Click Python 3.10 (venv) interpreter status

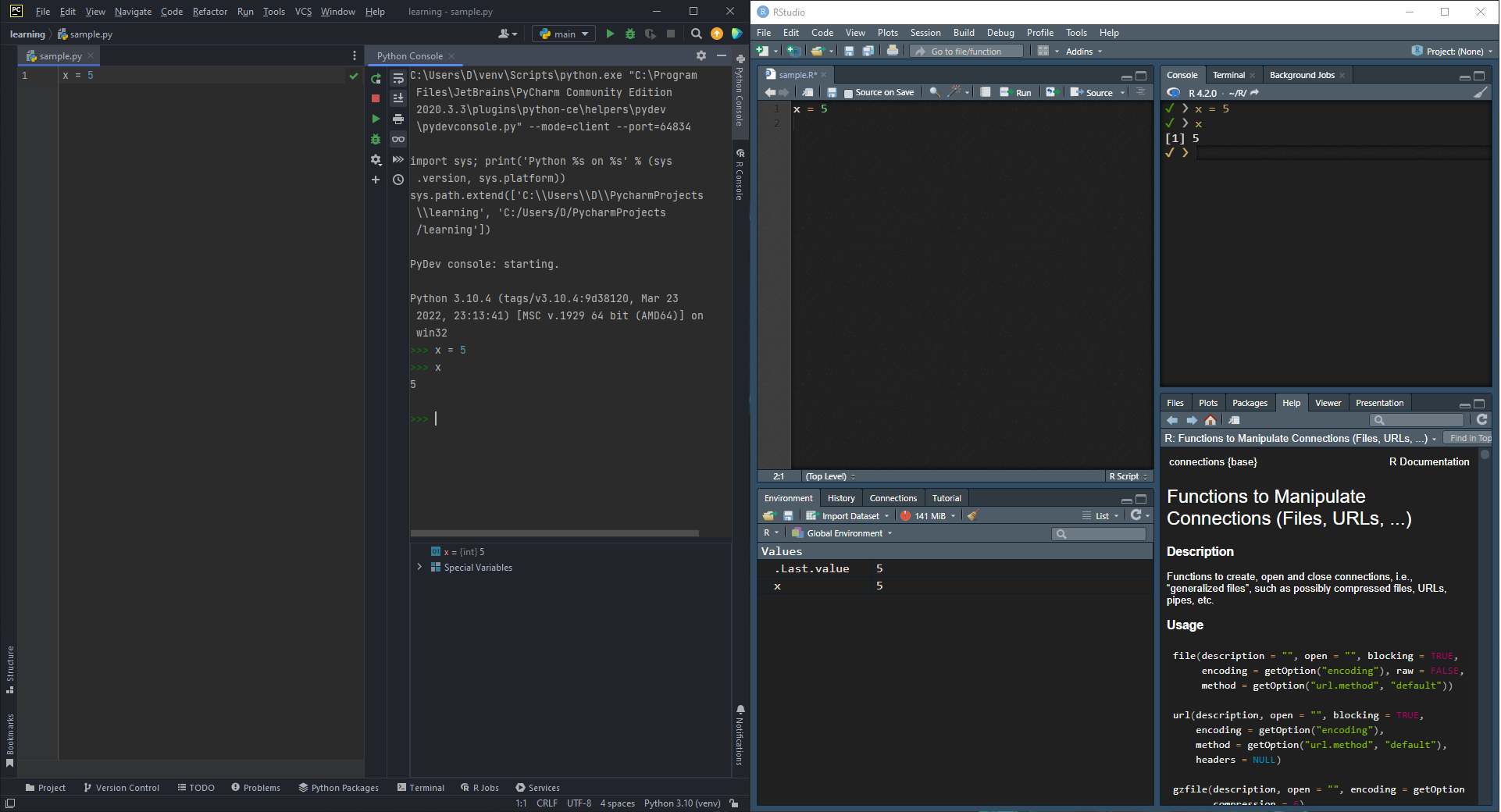682,803
